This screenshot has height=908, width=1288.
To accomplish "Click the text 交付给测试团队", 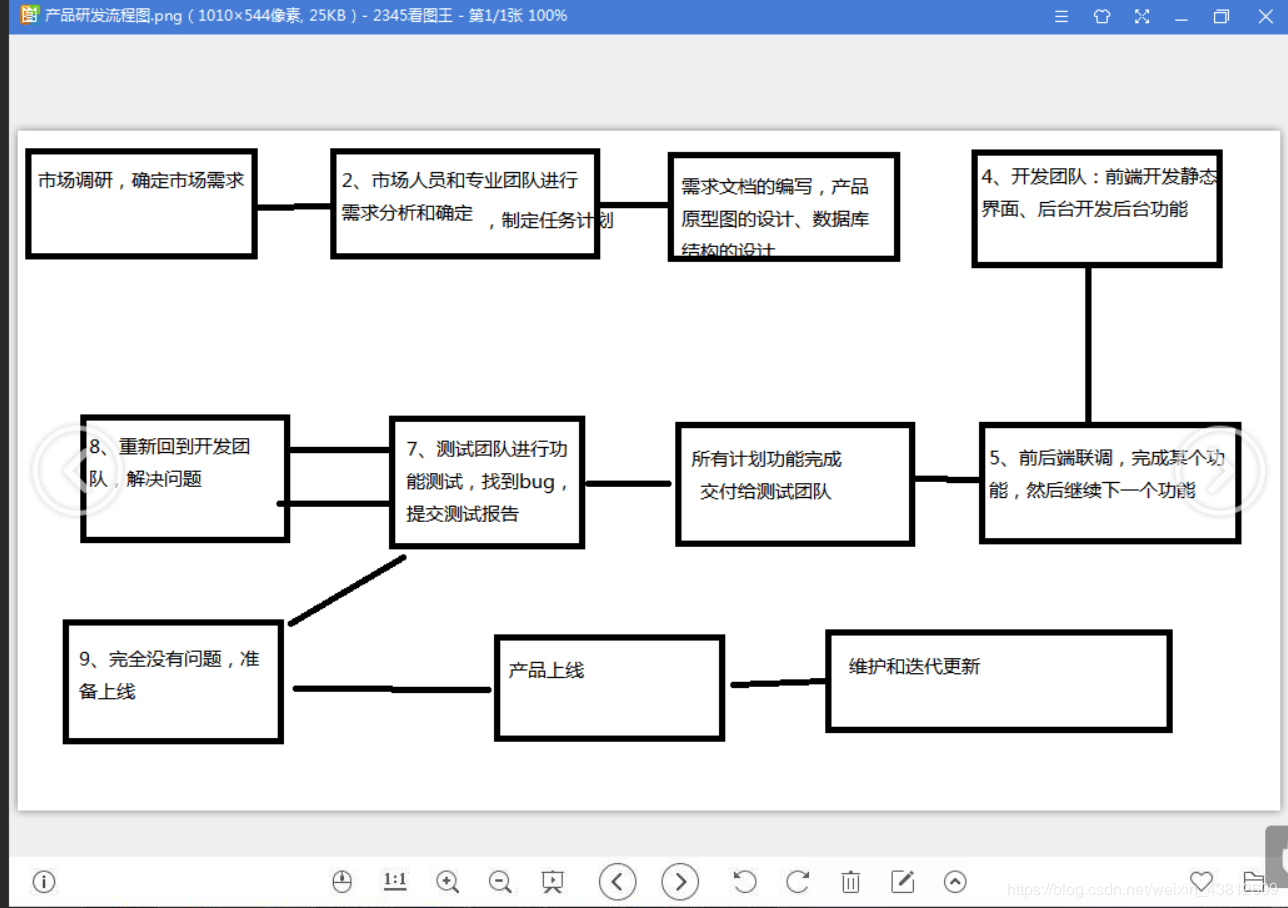I will click(x=766, y=491).
